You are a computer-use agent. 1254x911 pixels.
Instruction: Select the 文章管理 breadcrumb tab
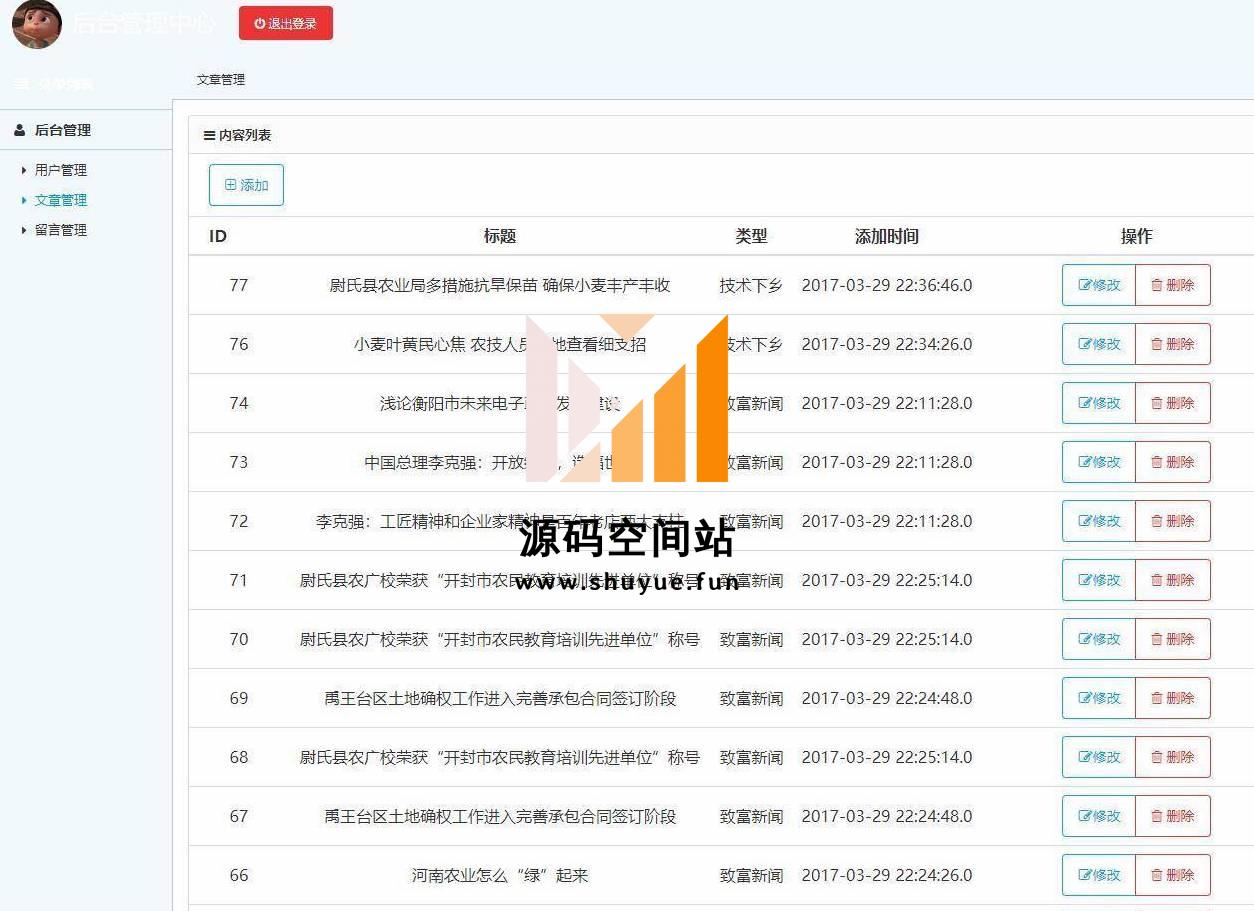221,80
